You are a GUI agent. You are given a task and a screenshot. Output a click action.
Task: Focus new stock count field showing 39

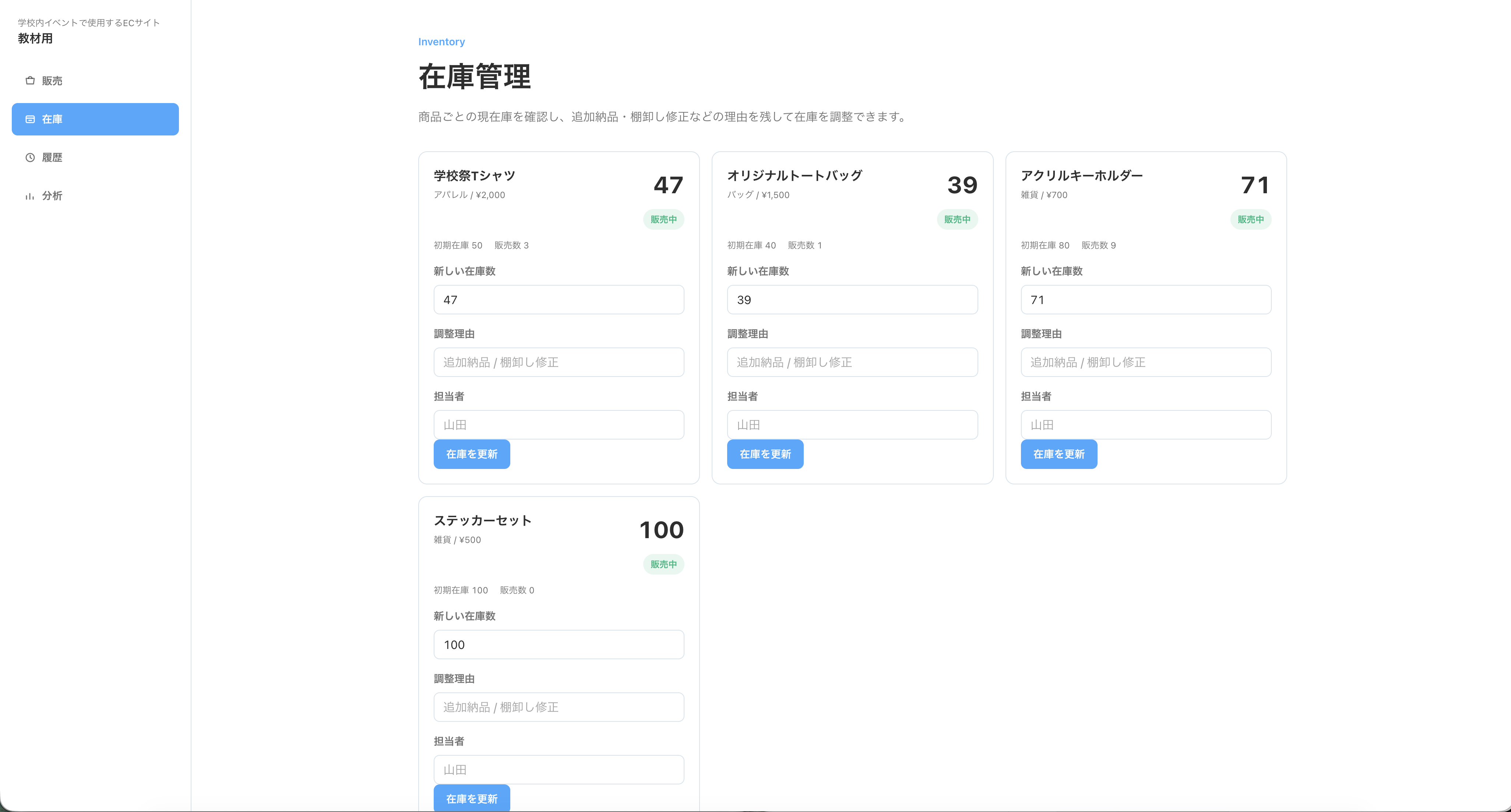(x=852, y=300)
